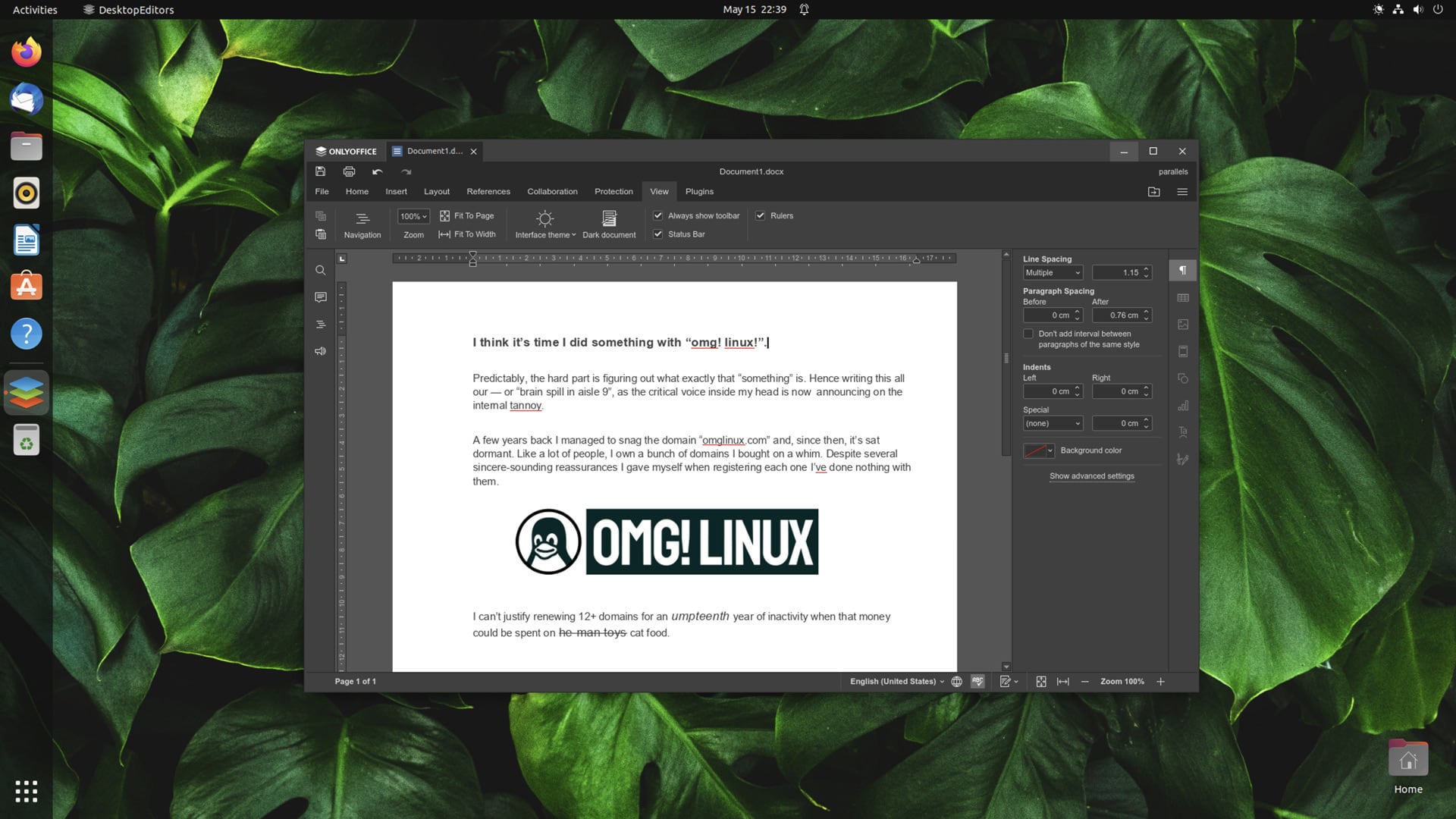This screenshot has width=1456, height=819.
Task: Toggle Dark document mode
Action: pyautogui.click(x=609, y=224)
